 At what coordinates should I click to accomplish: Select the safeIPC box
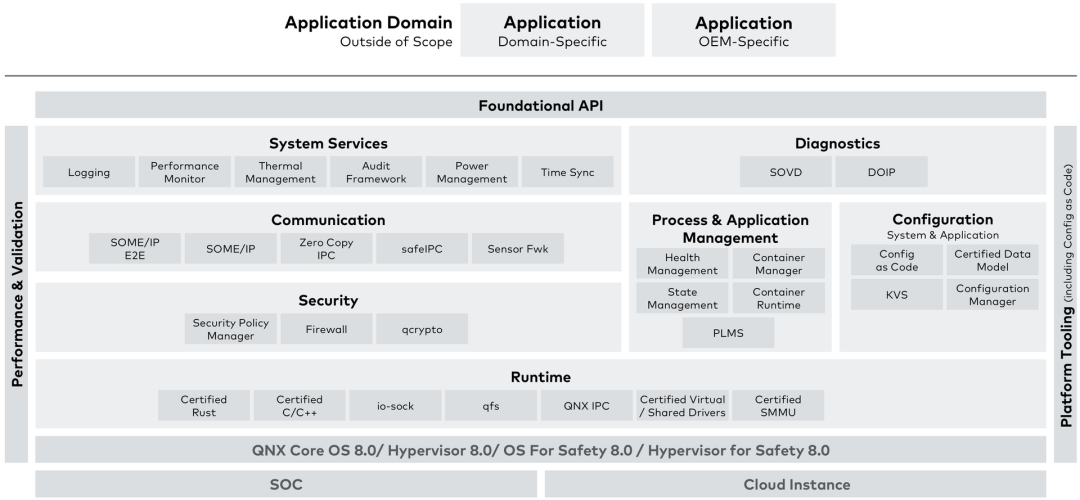point(422,249)
